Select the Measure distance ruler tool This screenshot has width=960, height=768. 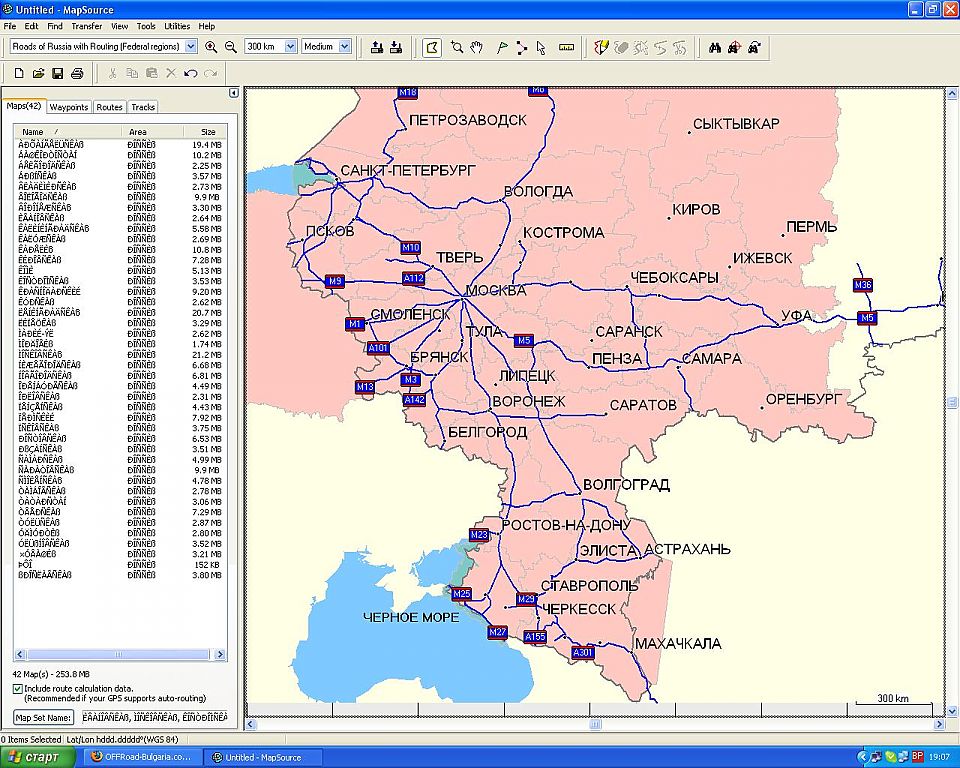click(567, 47)
